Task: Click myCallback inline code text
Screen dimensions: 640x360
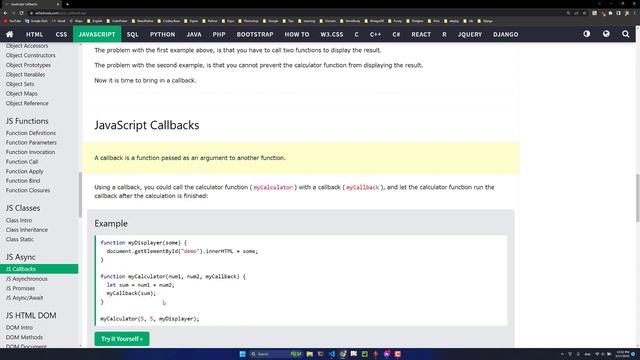Action: point(362,187)
